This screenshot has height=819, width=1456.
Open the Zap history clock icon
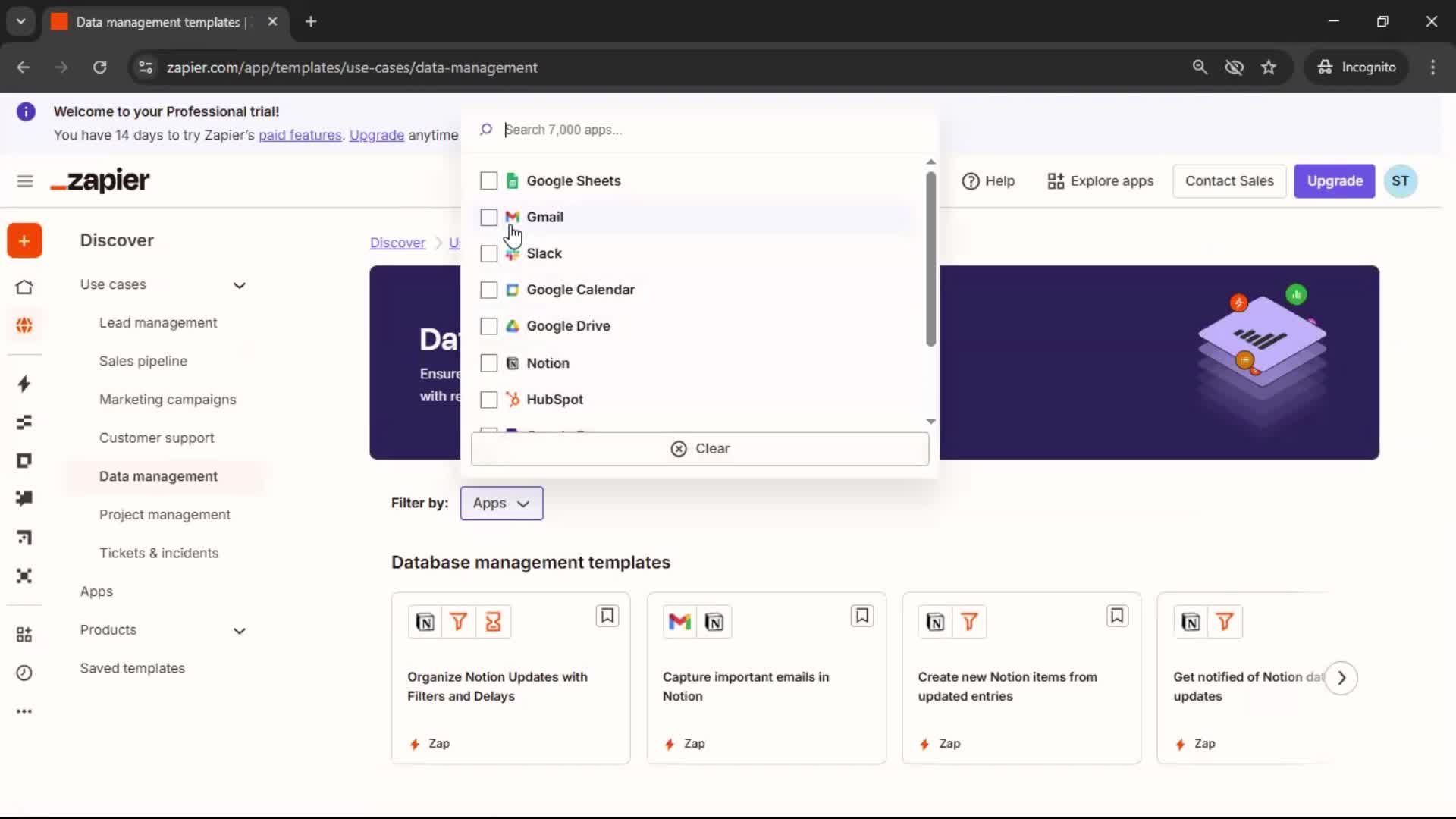24,673
